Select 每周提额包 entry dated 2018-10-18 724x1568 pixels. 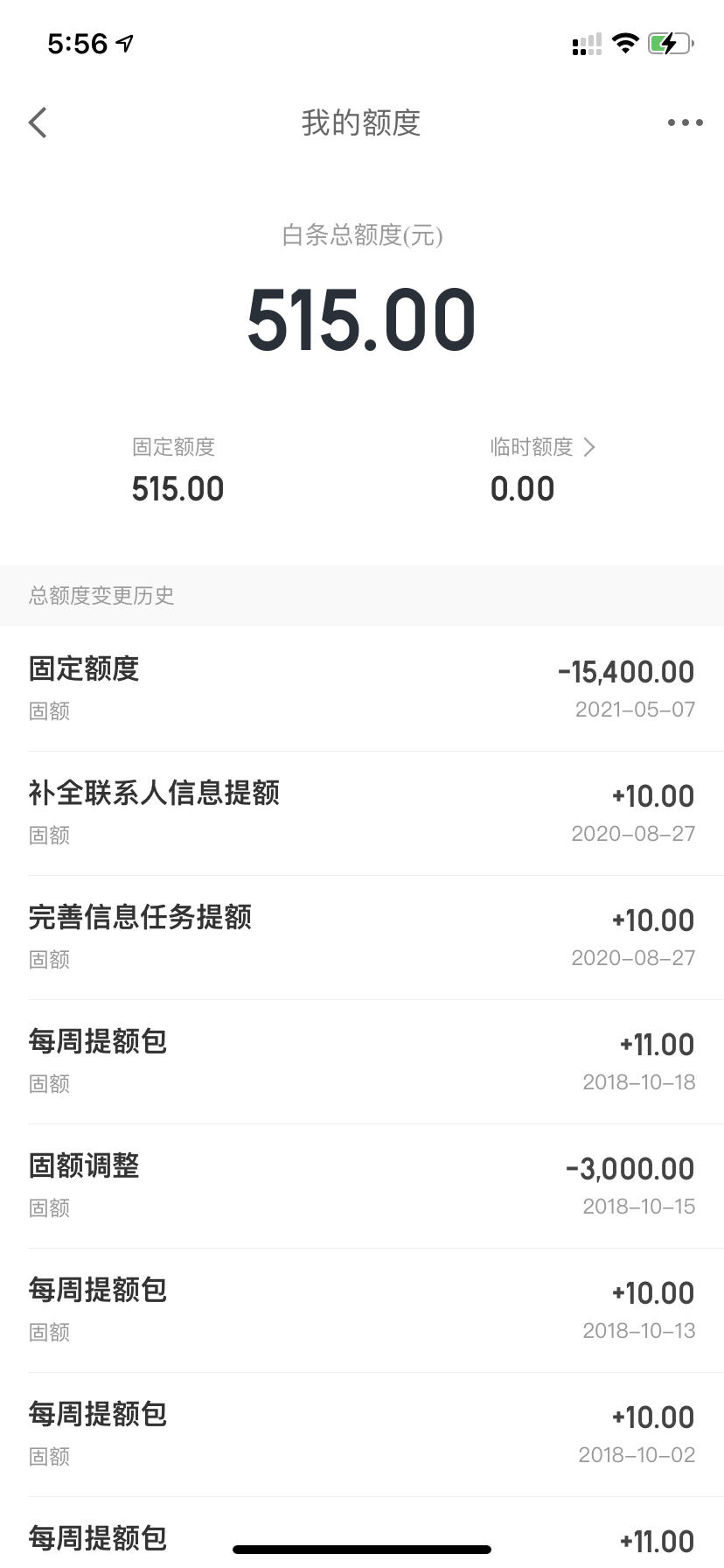pyautogui.click(x=362, y=1061)
